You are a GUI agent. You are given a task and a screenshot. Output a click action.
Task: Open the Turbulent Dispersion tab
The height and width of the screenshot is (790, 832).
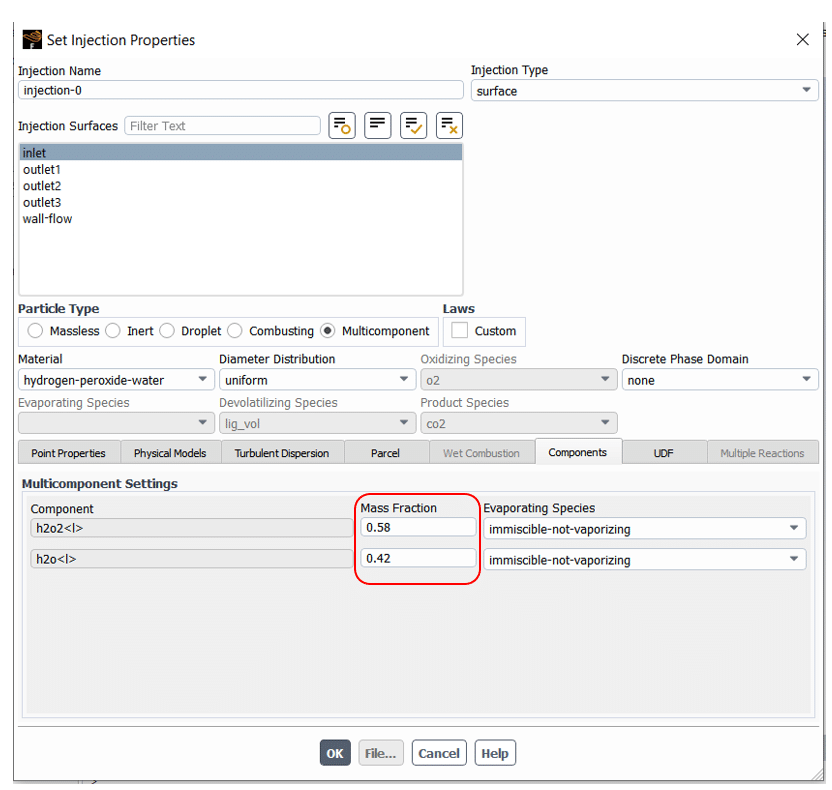282,453
